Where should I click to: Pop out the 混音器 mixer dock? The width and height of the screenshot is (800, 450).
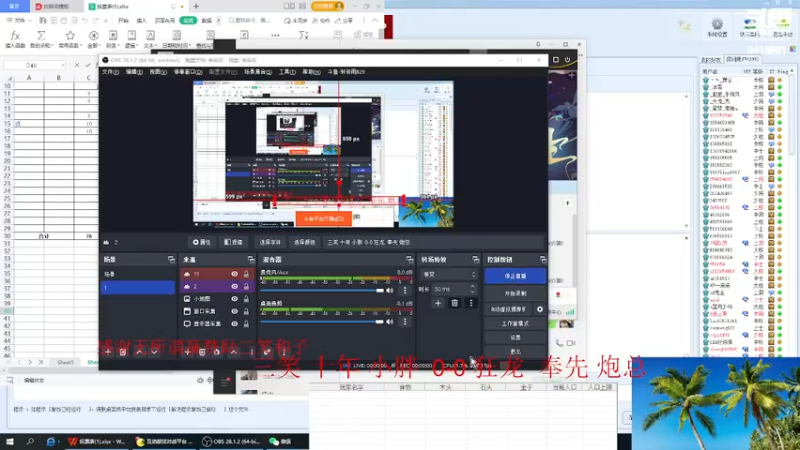click(409, 260)
